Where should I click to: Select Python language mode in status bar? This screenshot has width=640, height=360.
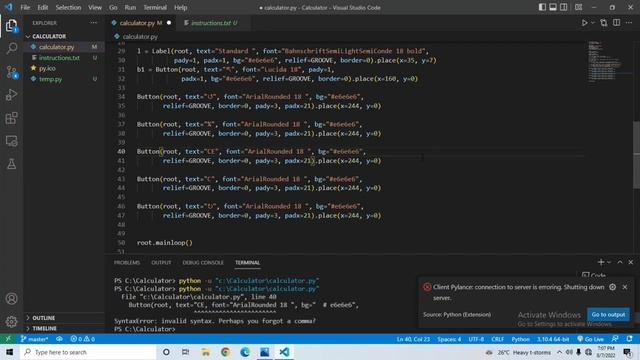(x=520, y=339)
